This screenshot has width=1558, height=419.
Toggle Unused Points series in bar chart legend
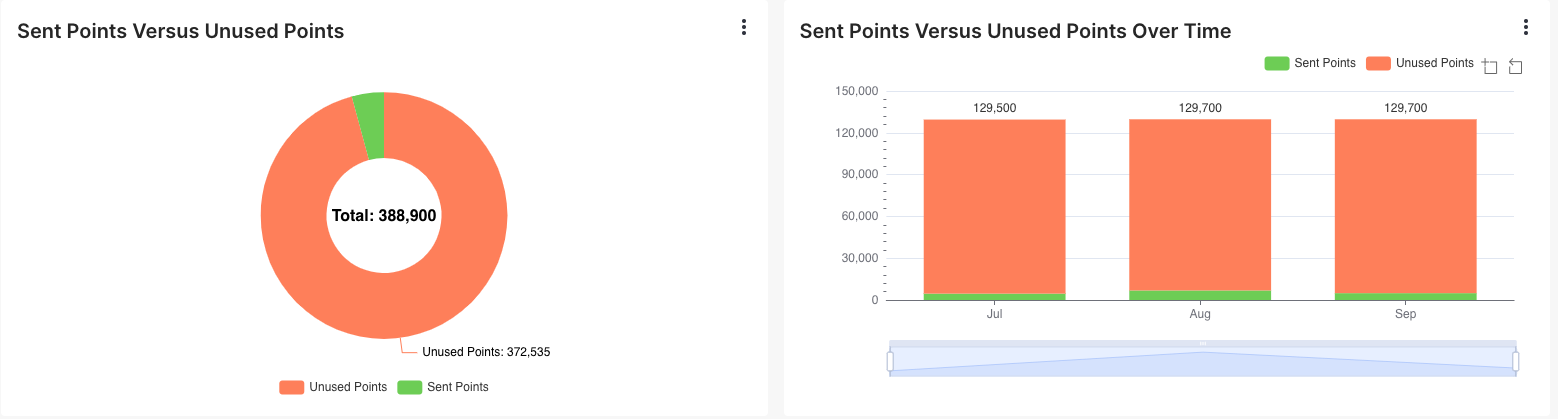tap(1420, 63)
